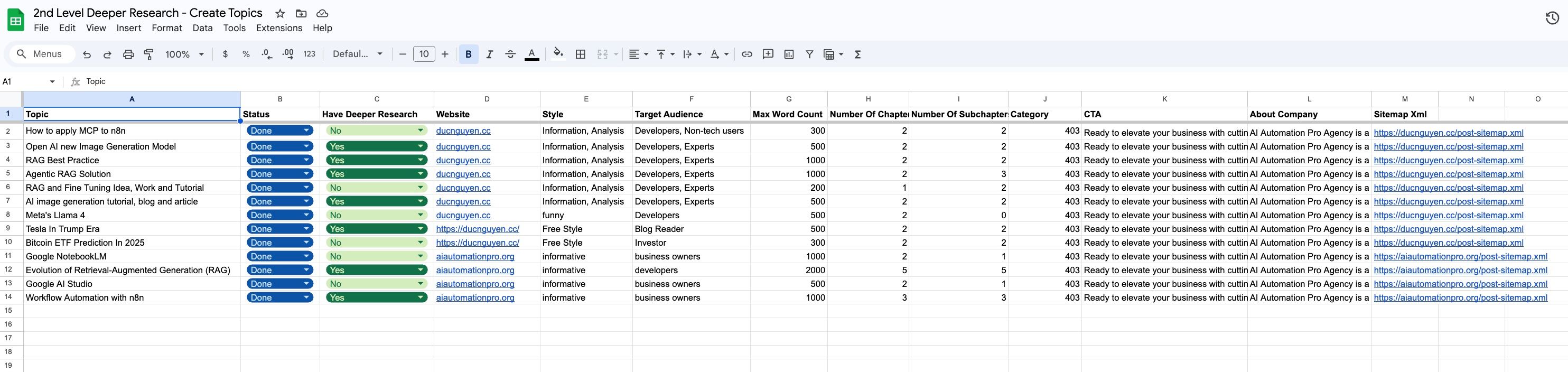Open sitemap xml link in row 2
Viewport: 1568px width, 372px height.
(1449, 133)
